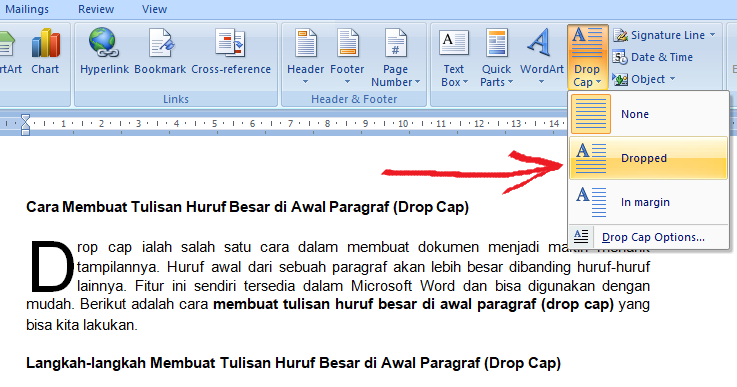
Task: Open the Text Box dropdown arrow
Action: (465, 82)
